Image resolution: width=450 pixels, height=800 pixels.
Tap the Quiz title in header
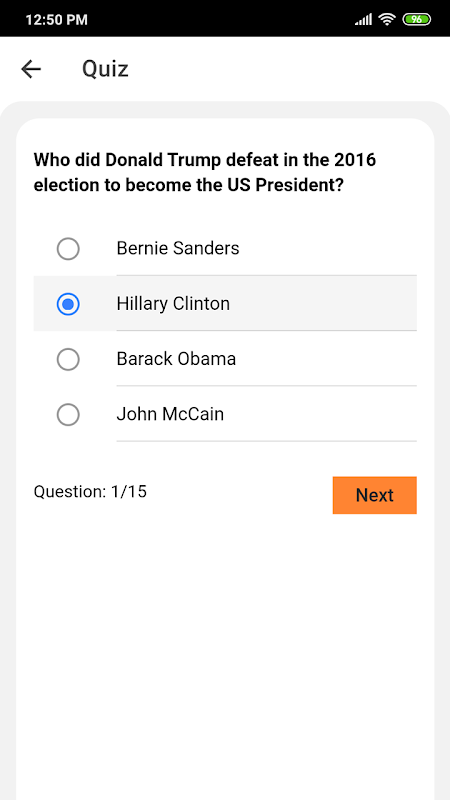tap(105, 69)
